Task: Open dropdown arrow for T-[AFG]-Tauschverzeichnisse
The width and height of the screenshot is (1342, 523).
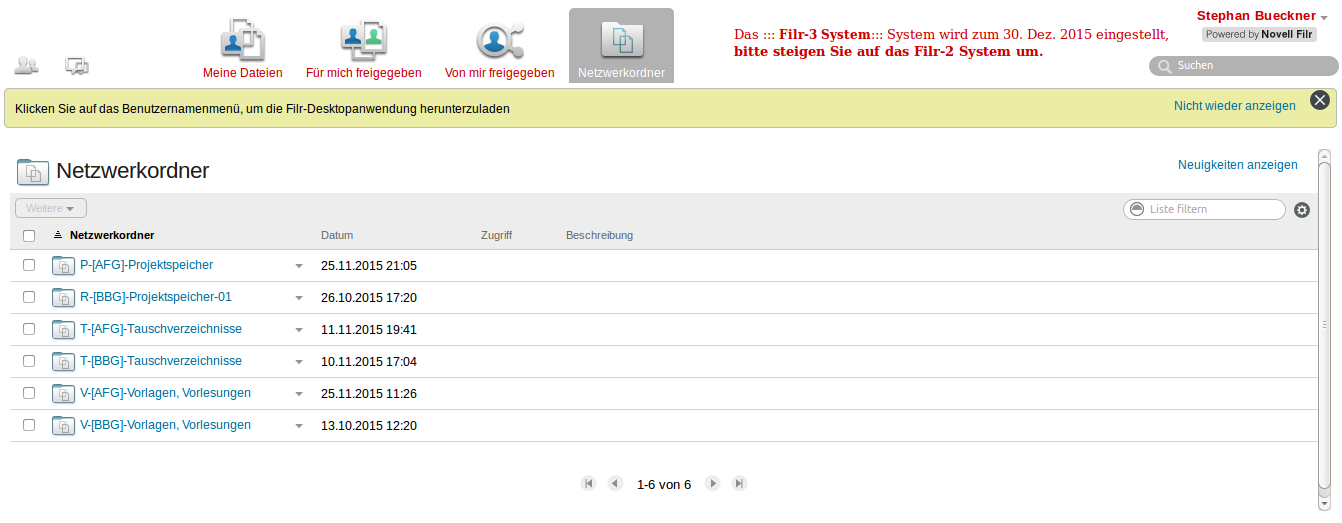Action: pos(298,330)
